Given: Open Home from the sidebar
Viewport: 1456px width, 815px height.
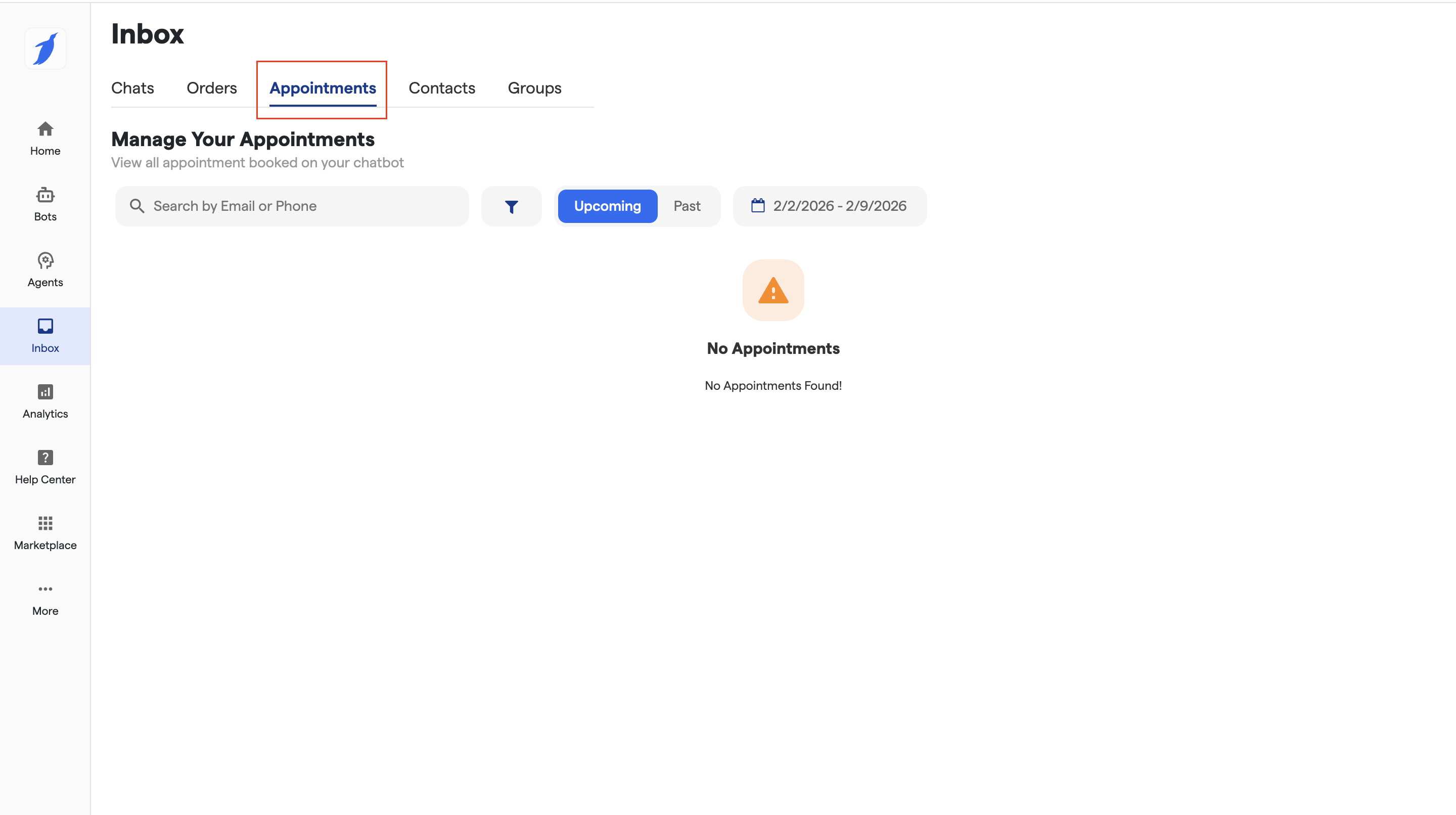Looking at the screenshot, I should [45, 138].
